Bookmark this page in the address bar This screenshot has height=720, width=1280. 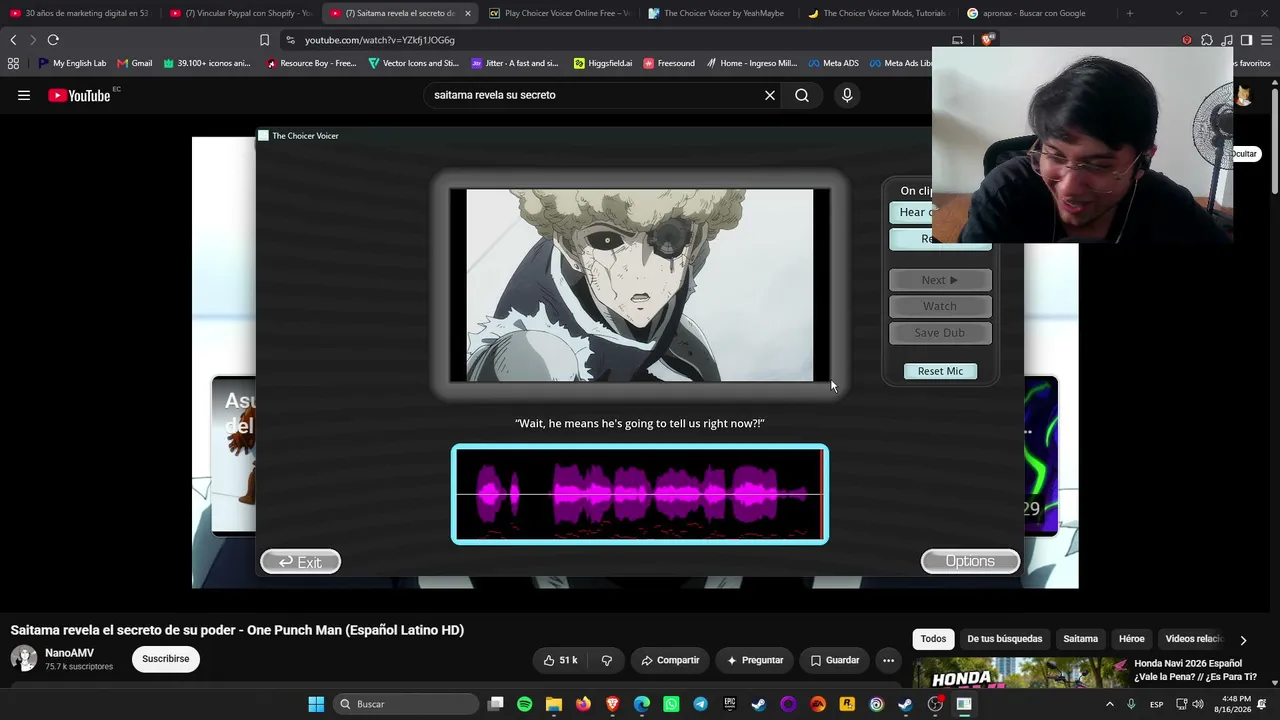click(264, 40)
